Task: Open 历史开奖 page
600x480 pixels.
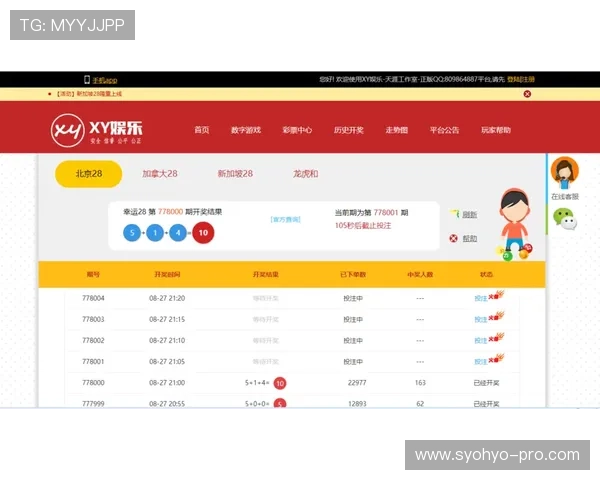Action: pyautogui.click(x=348, y=130)
